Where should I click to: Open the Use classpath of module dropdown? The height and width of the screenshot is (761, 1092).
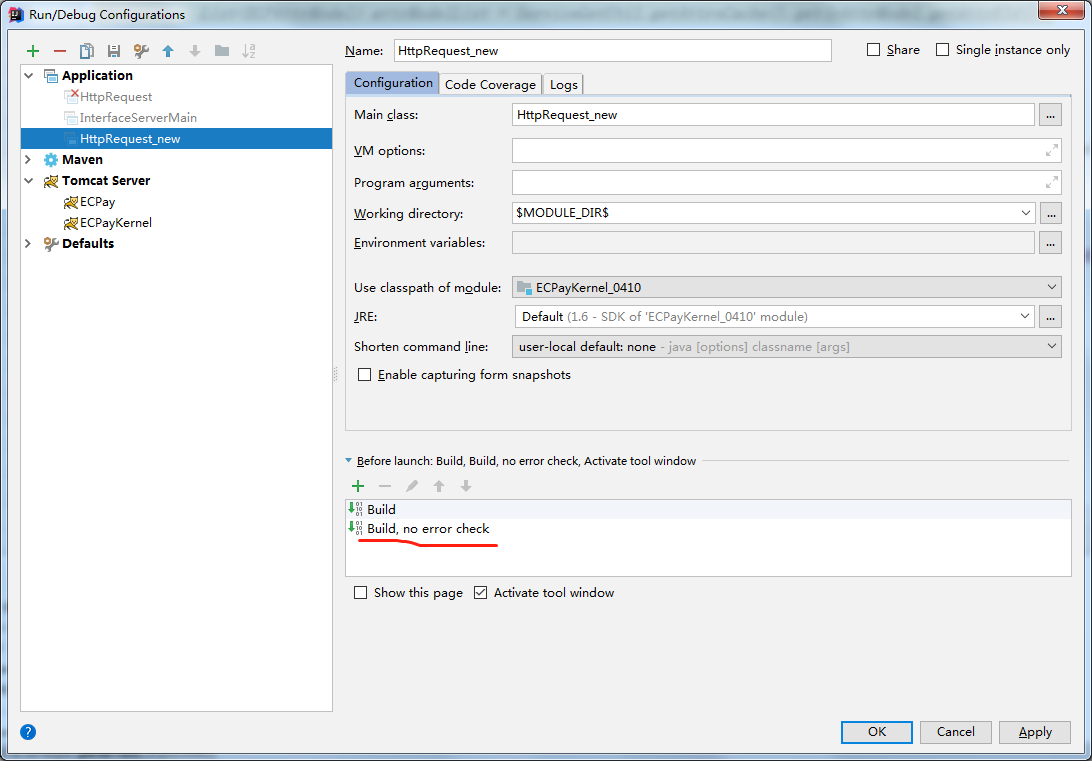(x=786, y=288)
